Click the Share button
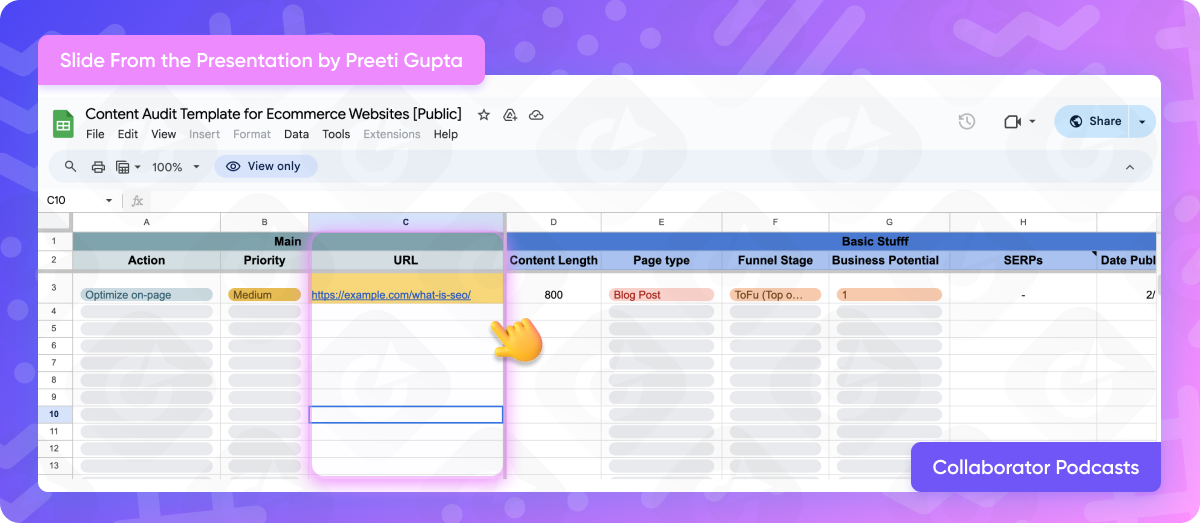Screen dimensions: 1200x523 point(1094,121)
